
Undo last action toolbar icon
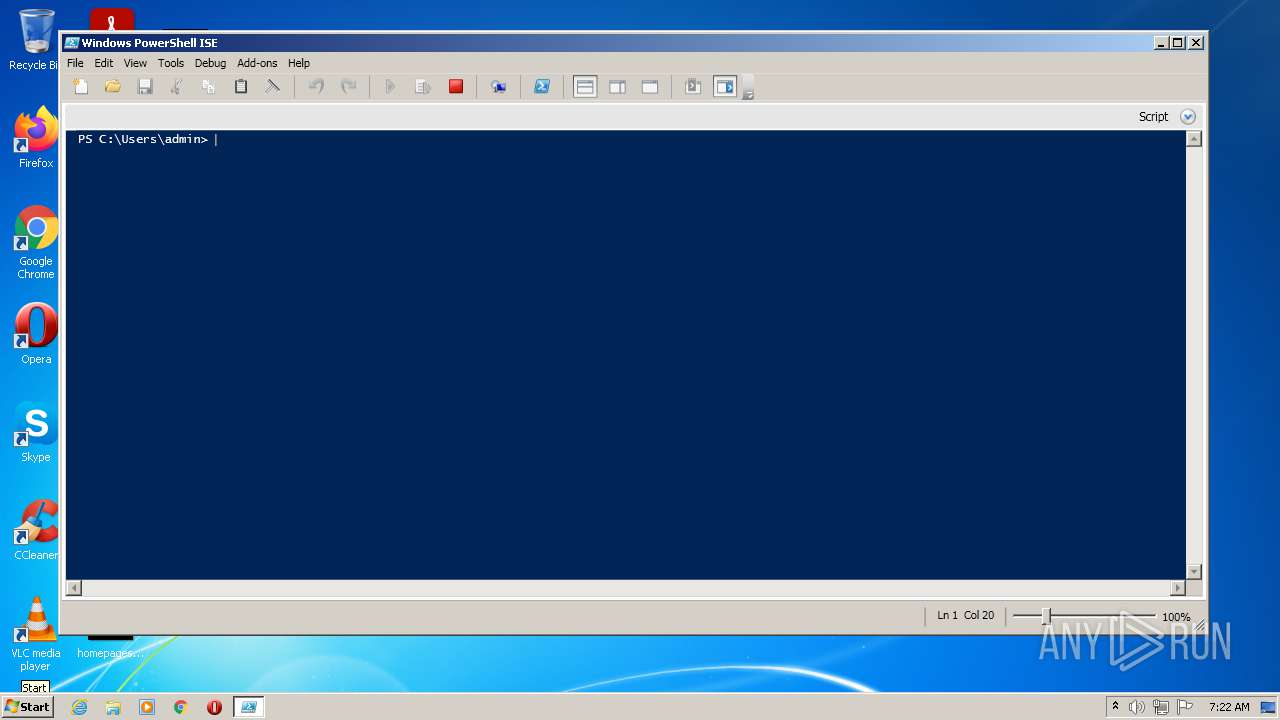(317, 87)
